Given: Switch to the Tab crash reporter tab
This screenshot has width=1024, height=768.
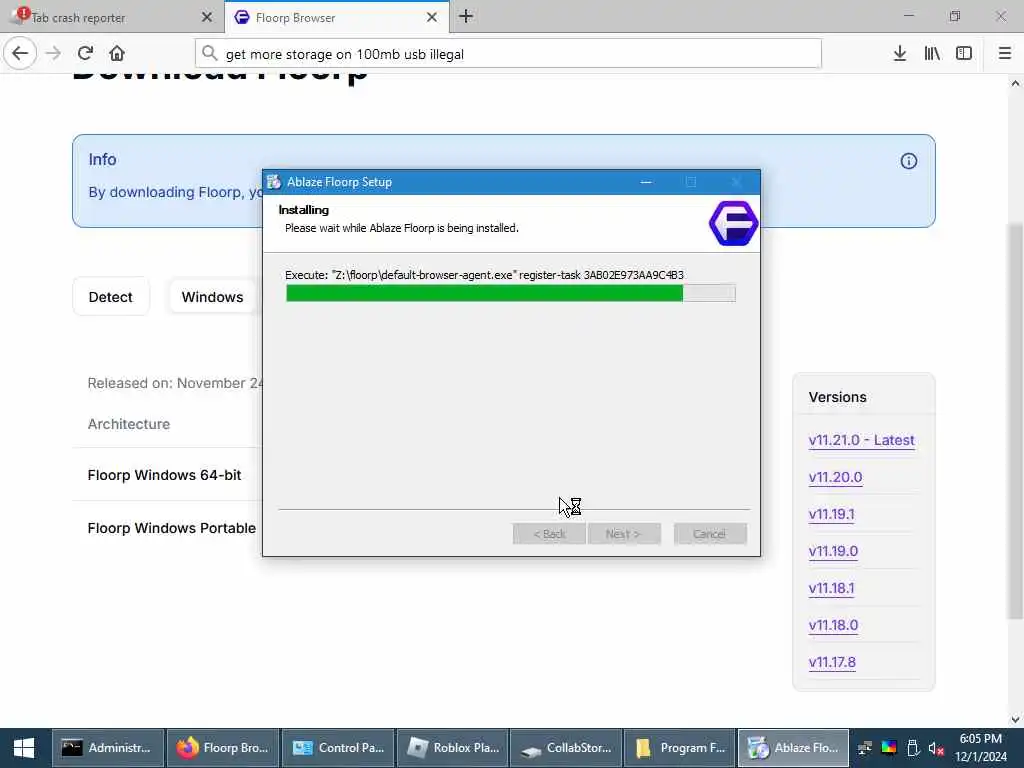Looking at the screenshot, I should (x=111, y=17).
